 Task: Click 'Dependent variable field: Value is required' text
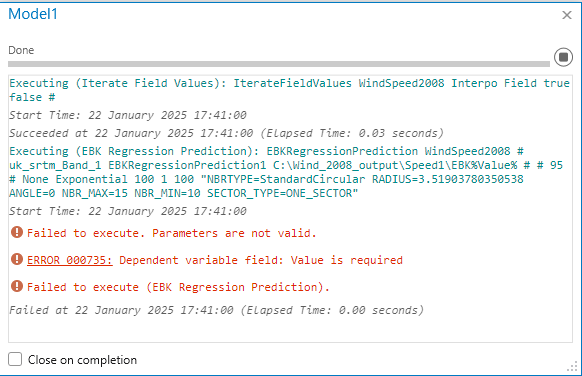261,260
